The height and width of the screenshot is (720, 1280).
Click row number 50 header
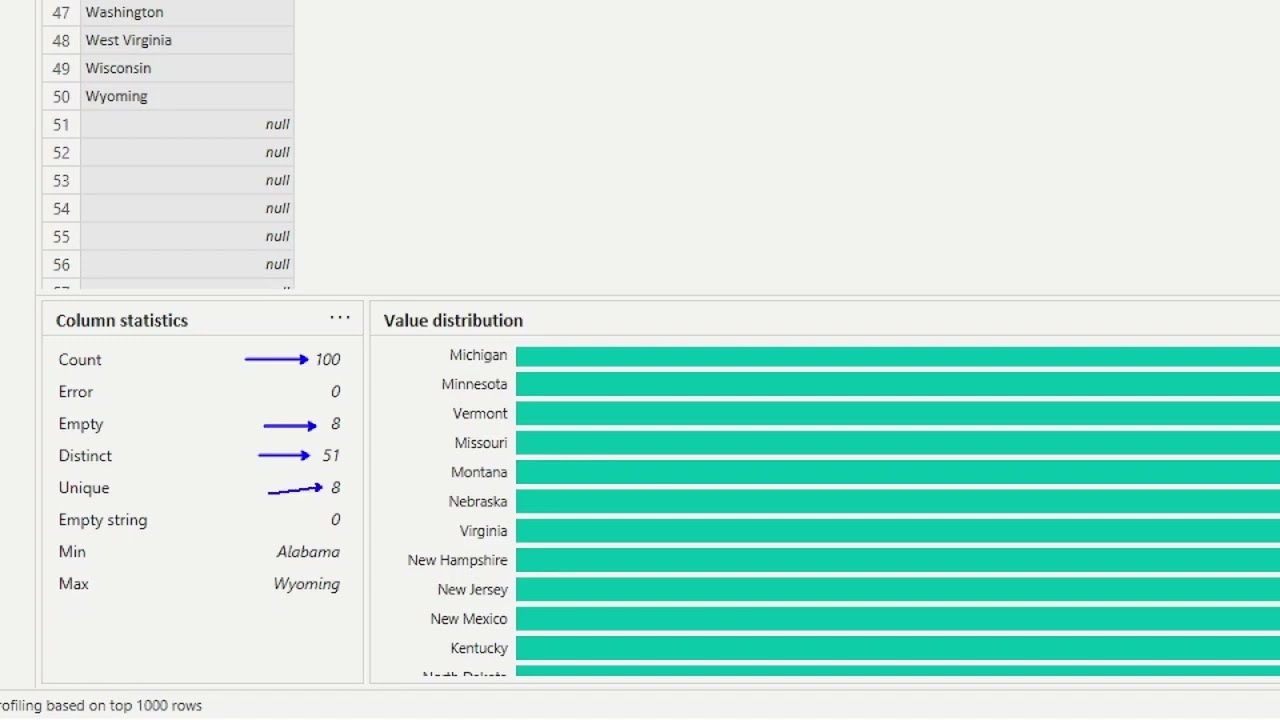61,96
